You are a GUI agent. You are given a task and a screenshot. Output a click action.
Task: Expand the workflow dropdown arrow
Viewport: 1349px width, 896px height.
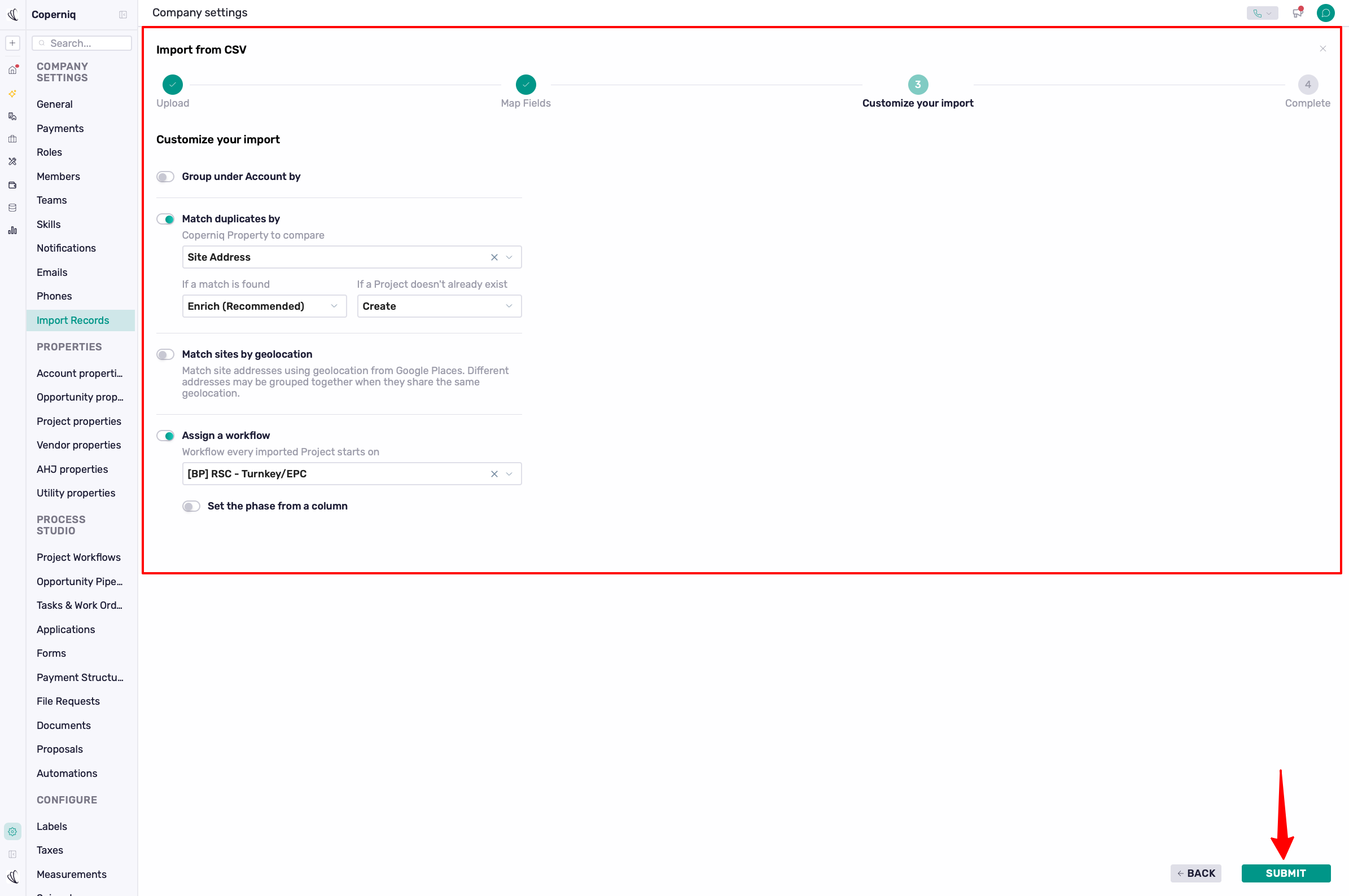click(x=509, y=474)
